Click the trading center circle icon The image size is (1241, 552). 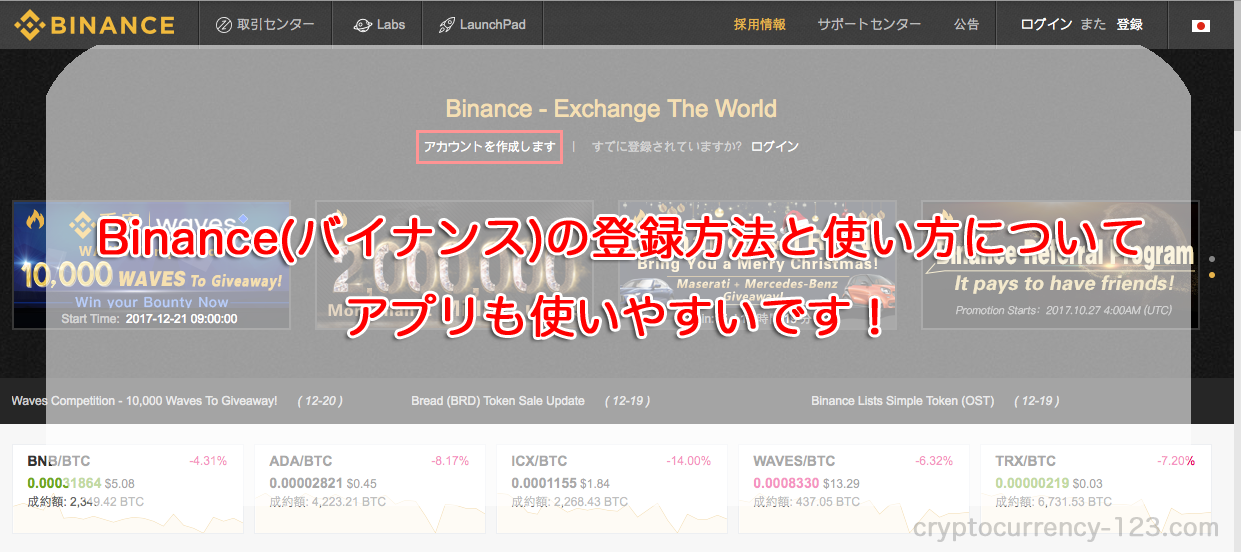(223, 24)
